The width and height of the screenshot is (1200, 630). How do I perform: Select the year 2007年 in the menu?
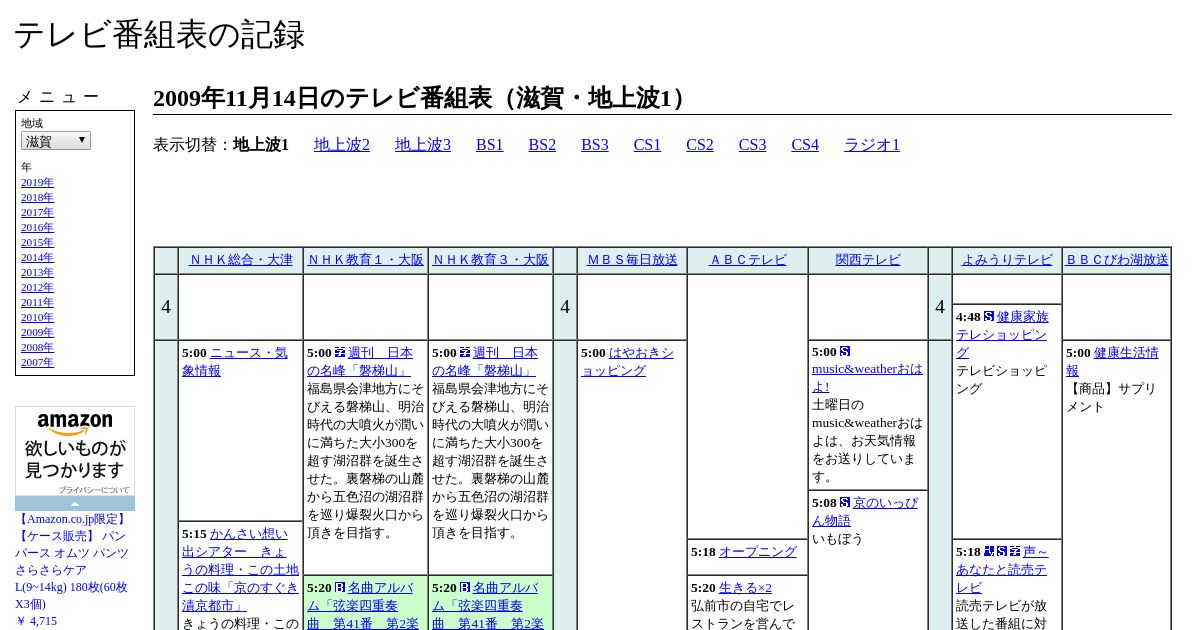[37, 362]
